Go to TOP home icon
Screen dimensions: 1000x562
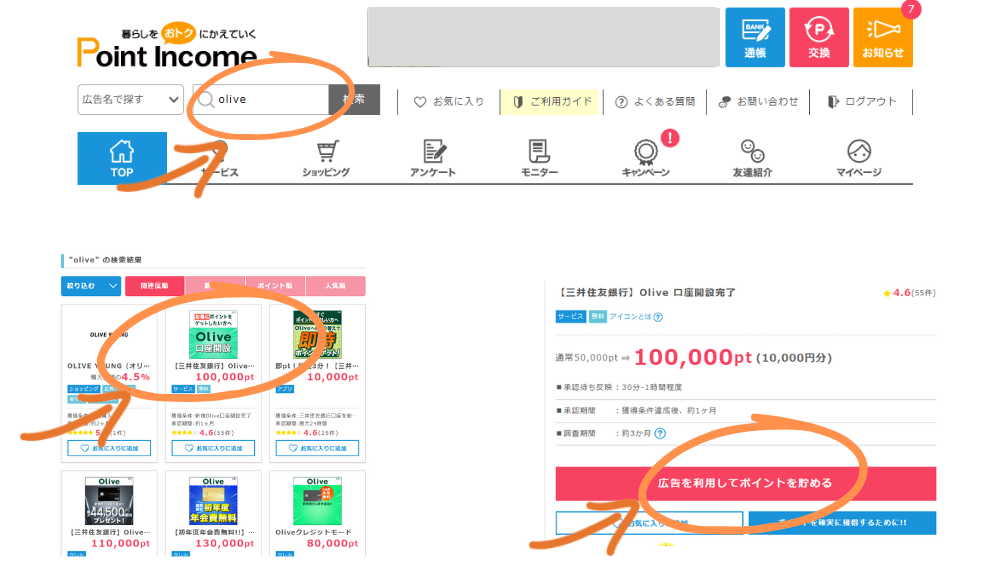point(122,158)
